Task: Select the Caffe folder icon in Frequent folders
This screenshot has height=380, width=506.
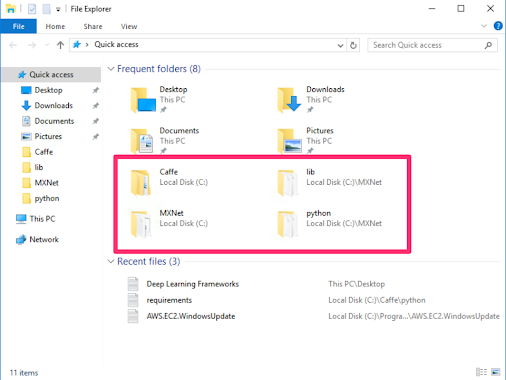Action: tap(141, 183)
